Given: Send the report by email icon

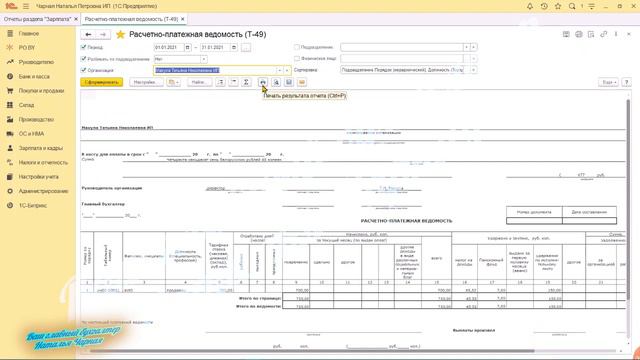Looking at the screenshot, I should (302, 82).
